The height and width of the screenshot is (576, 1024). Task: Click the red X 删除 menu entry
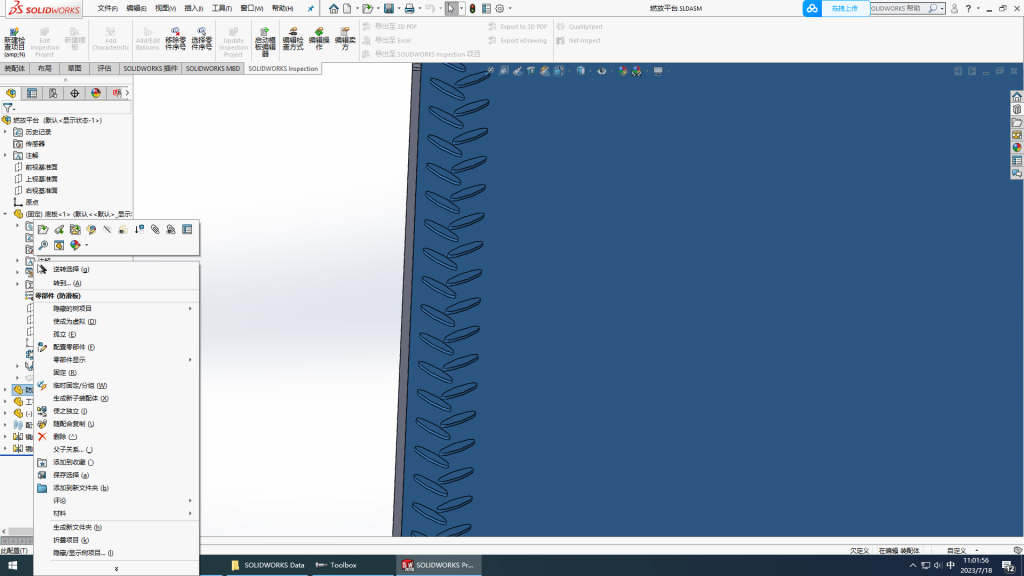(x=59, y=436)
